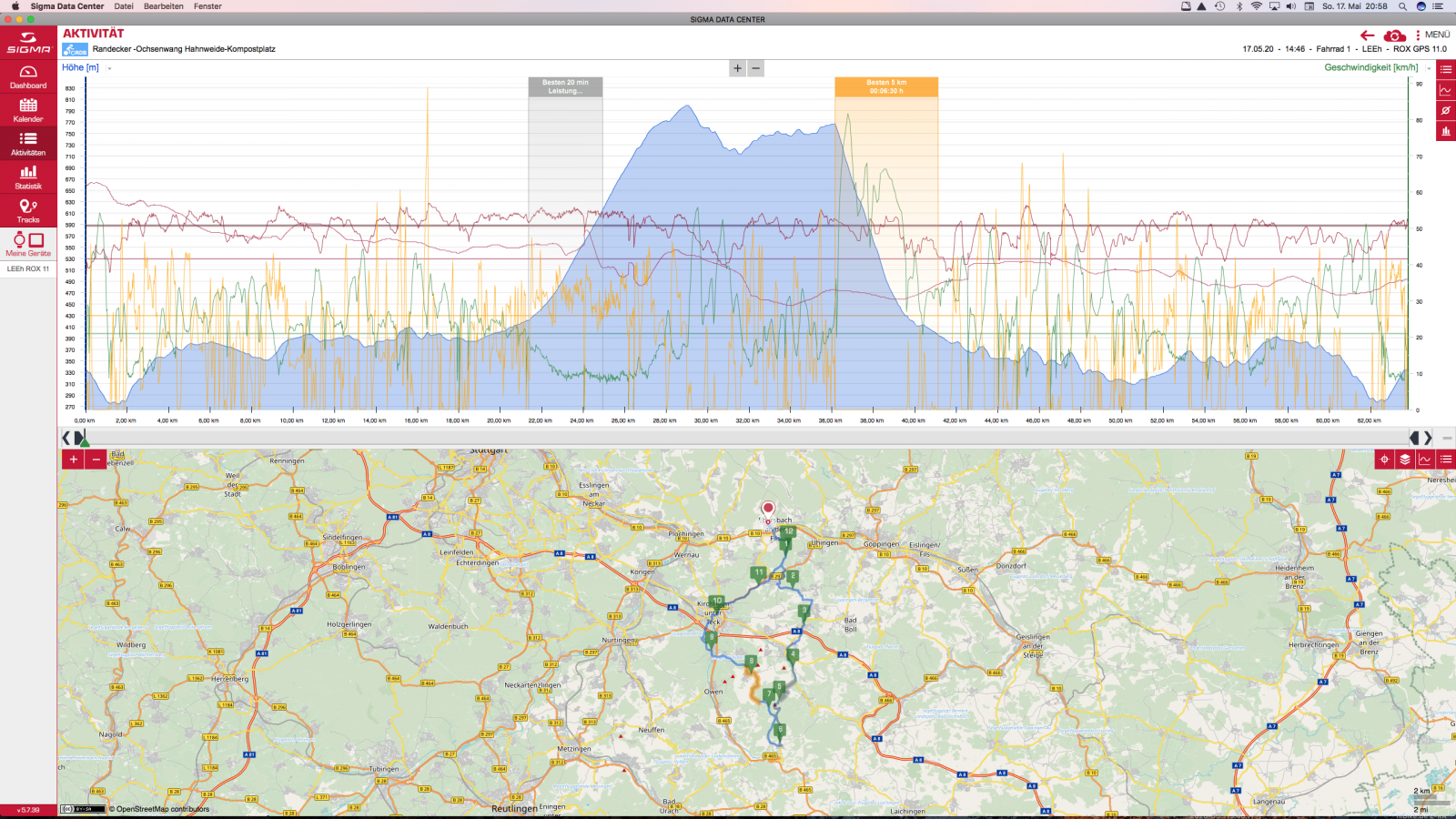Viewport: 1456px width, 819px height.
Task: Open the Datei menu
Action: (x=124, y=6)
